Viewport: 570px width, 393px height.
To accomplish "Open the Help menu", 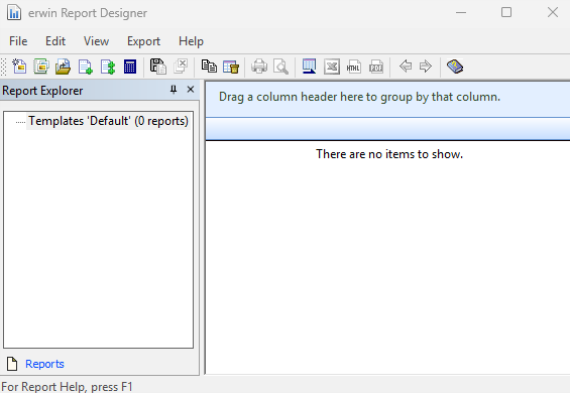I will click(x=191, y=41).
